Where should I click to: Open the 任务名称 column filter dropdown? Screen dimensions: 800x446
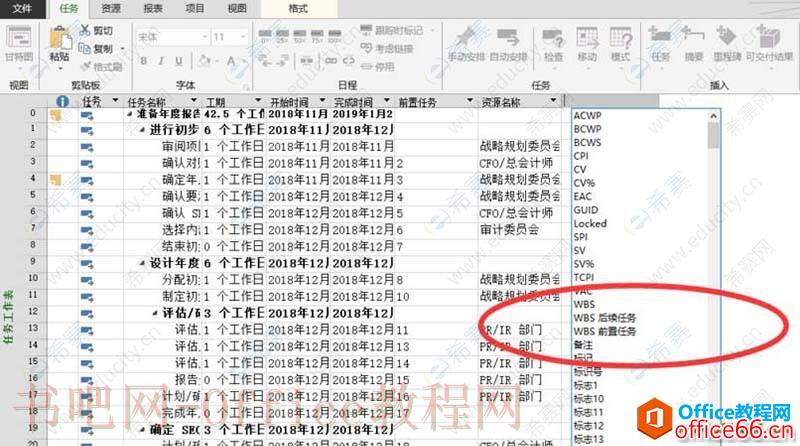coord(193,101)
